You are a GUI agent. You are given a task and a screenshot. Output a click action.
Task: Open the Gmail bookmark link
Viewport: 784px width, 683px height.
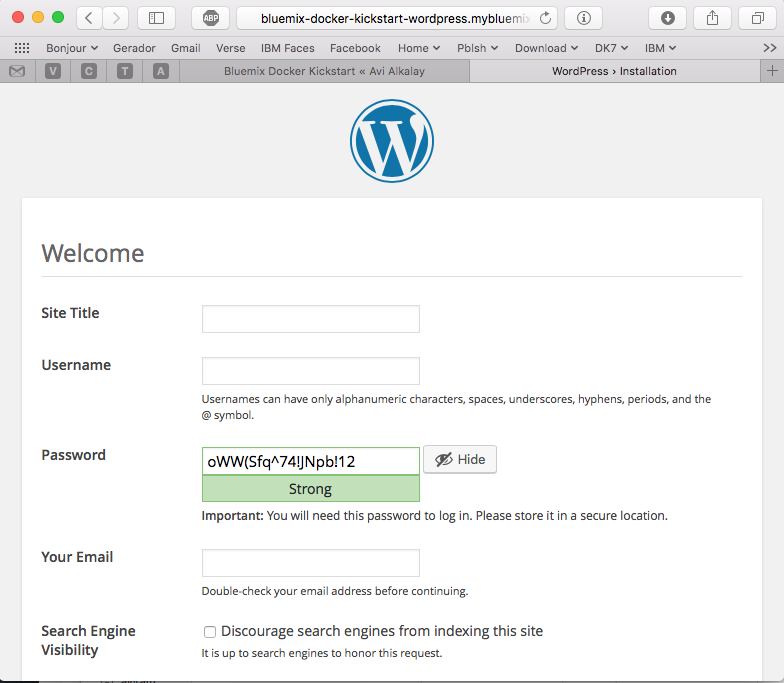click(x=186, y=48)
